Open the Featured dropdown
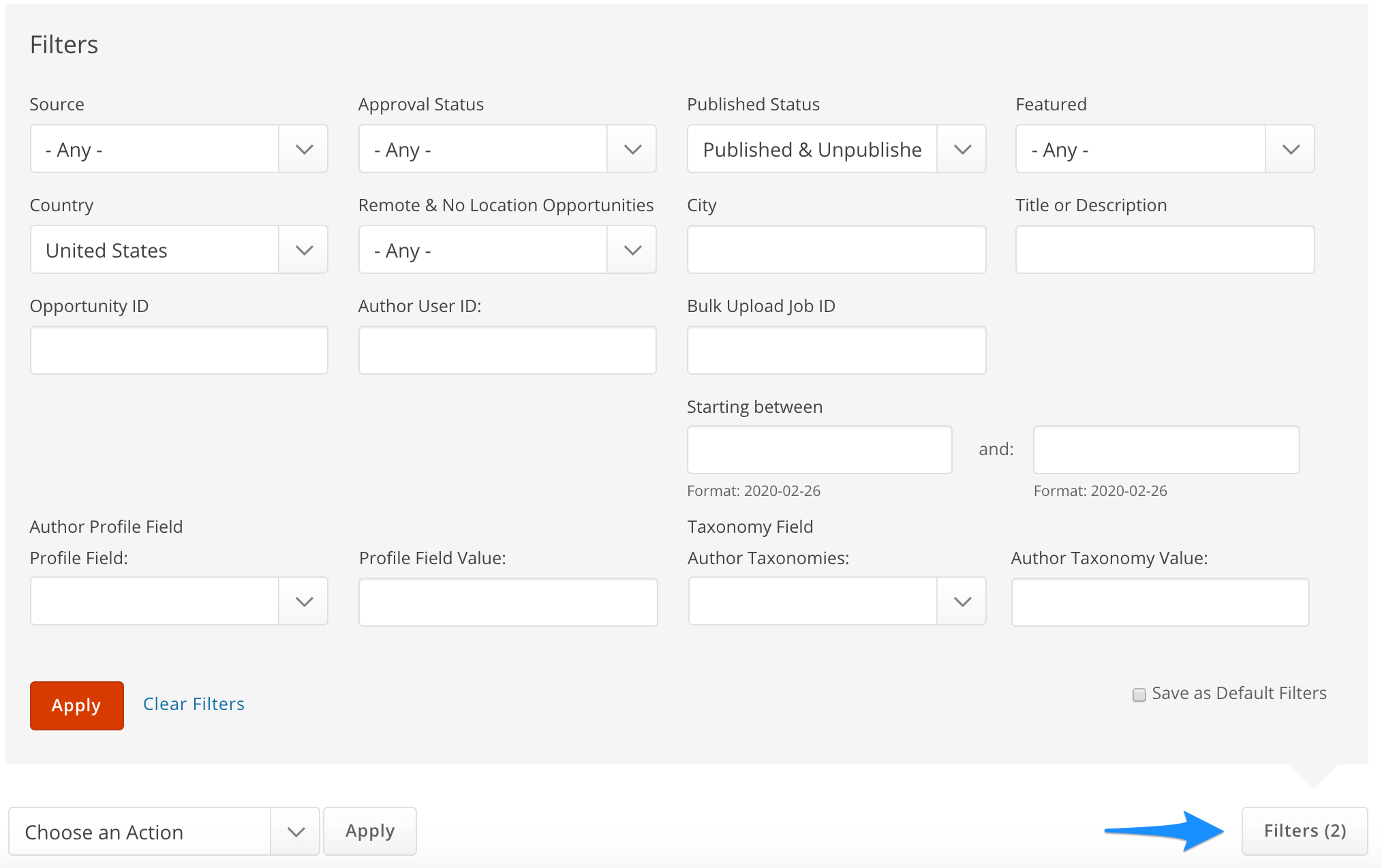Viewport: 1382px width, 868px height. [x=1165, y=149]
